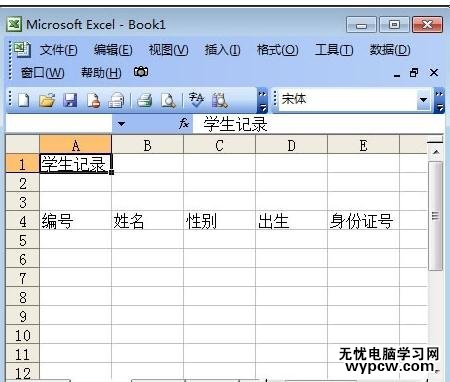Expand the Name Box dropdown arrow
The image size is (450, 382).
coord(121,124)
